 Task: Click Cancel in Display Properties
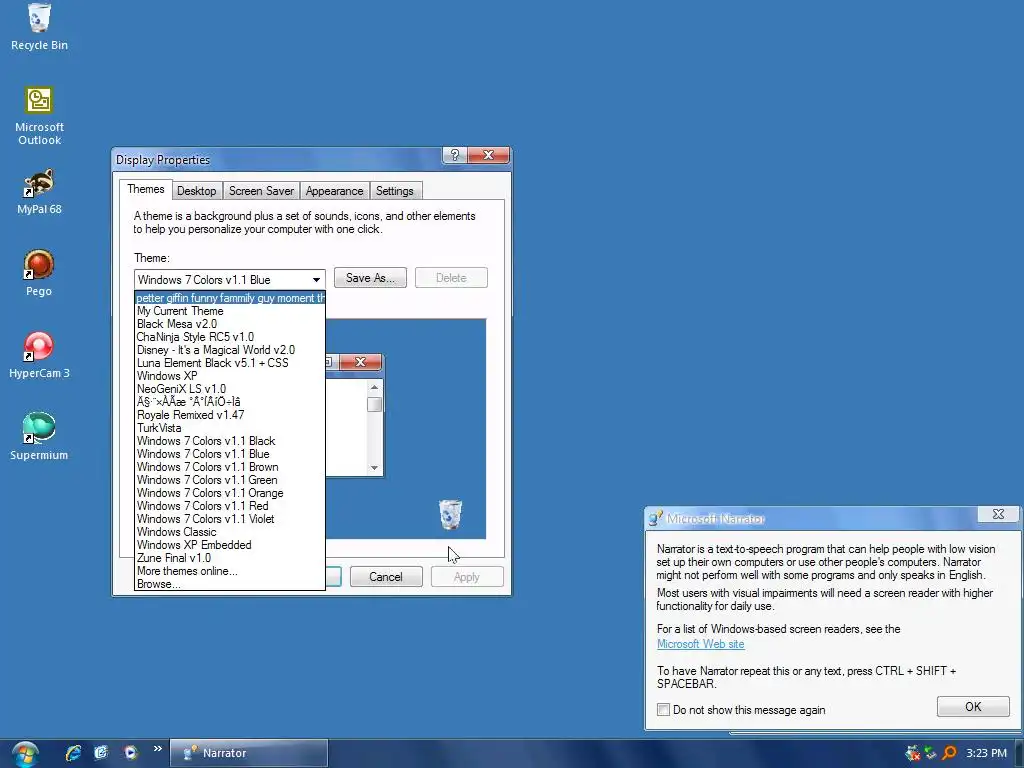386,577
